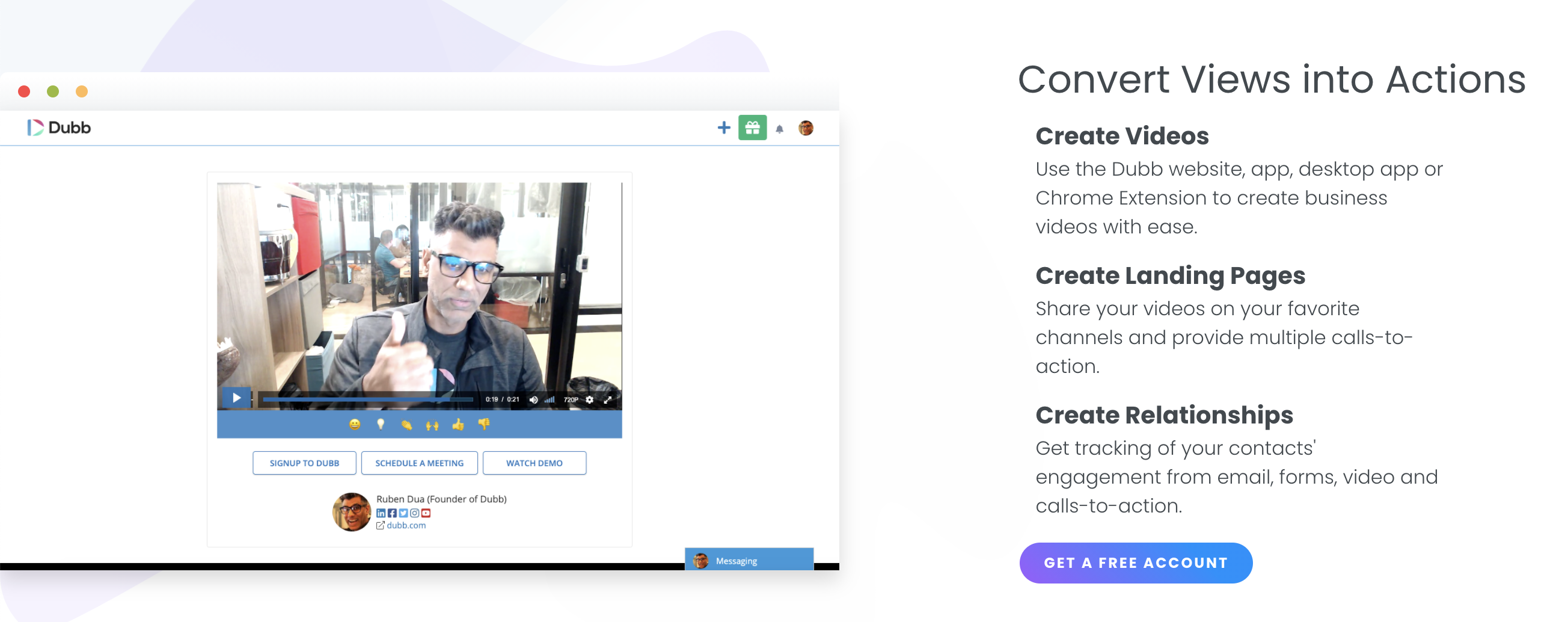
Task: Open the Messaging chat bar
Action: pos(749,561)
